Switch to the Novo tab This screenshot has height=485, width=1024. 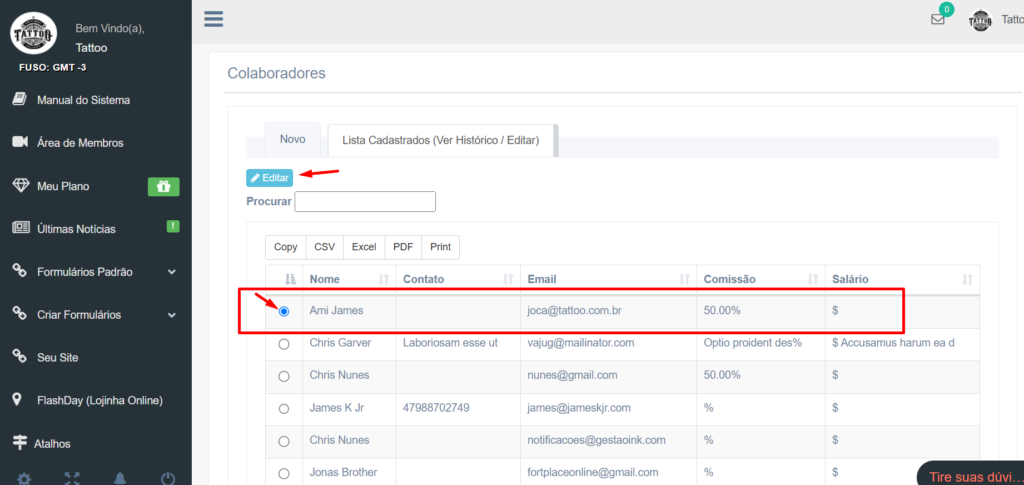pyautogui.click(x=293, y=140)
